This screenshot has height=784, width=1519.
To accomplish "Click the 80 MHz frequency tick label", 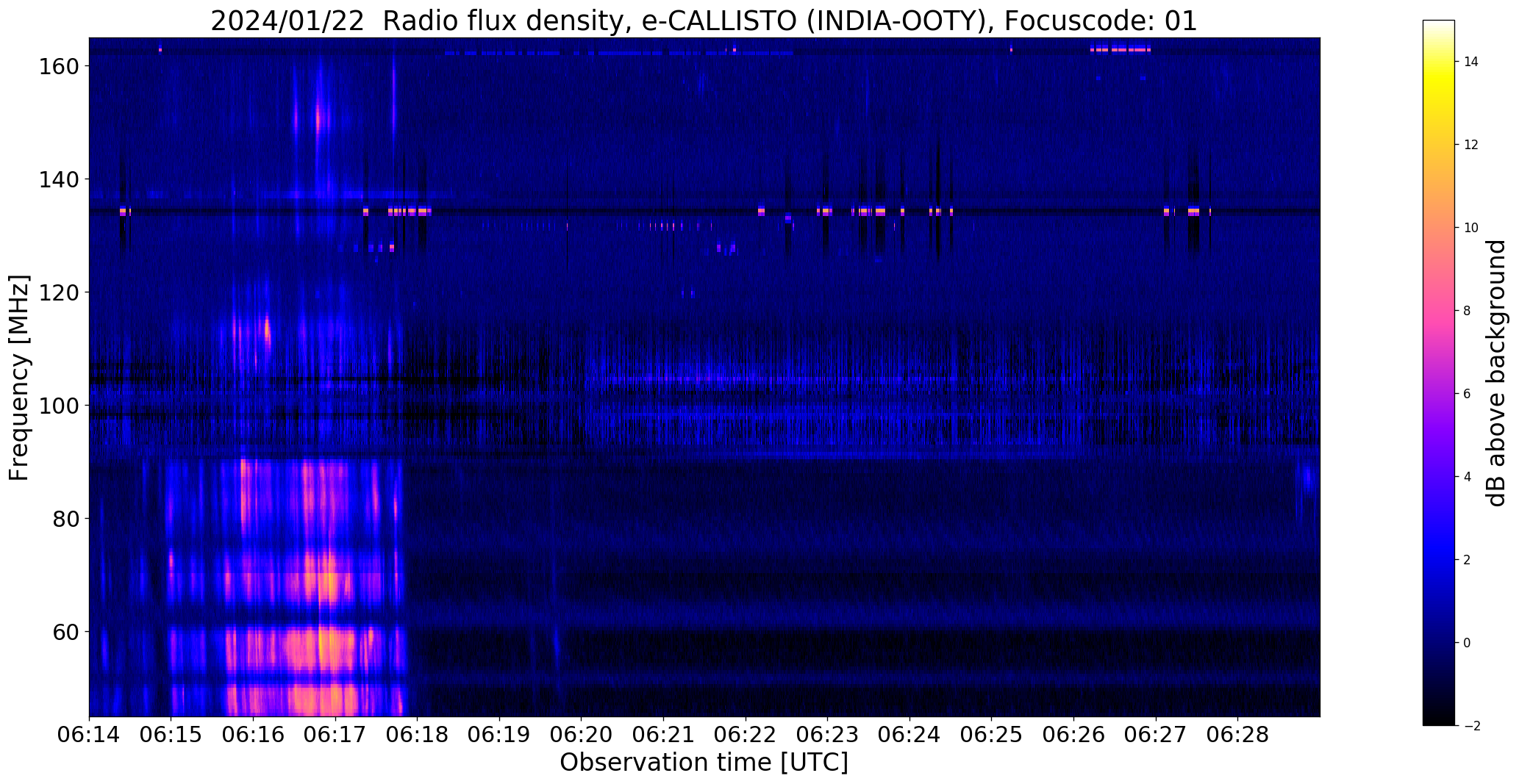I will [x=65, y=519].
